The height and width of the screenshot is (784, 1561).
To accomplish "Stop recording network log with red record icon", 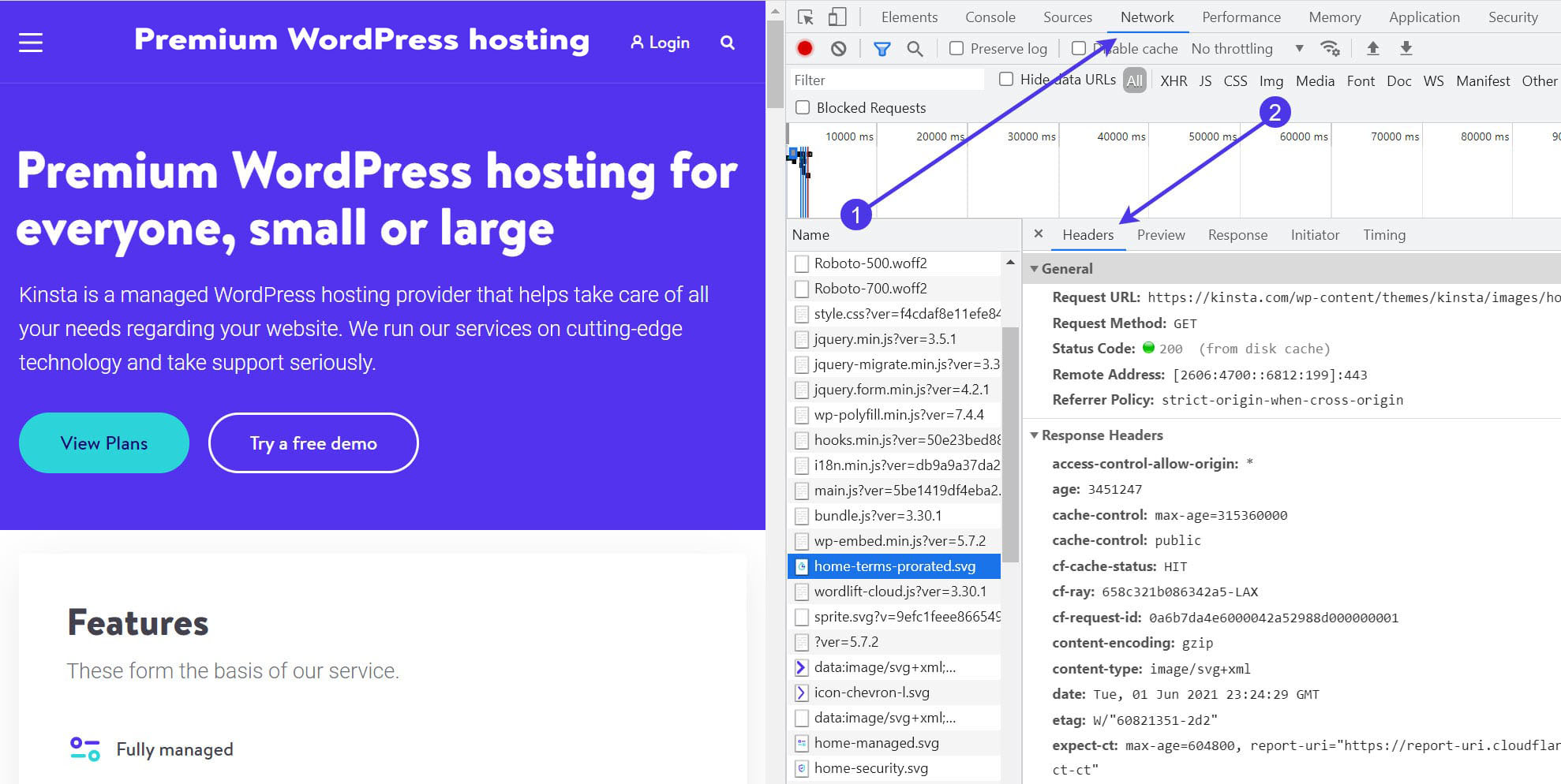I will [x=805, y=48].
